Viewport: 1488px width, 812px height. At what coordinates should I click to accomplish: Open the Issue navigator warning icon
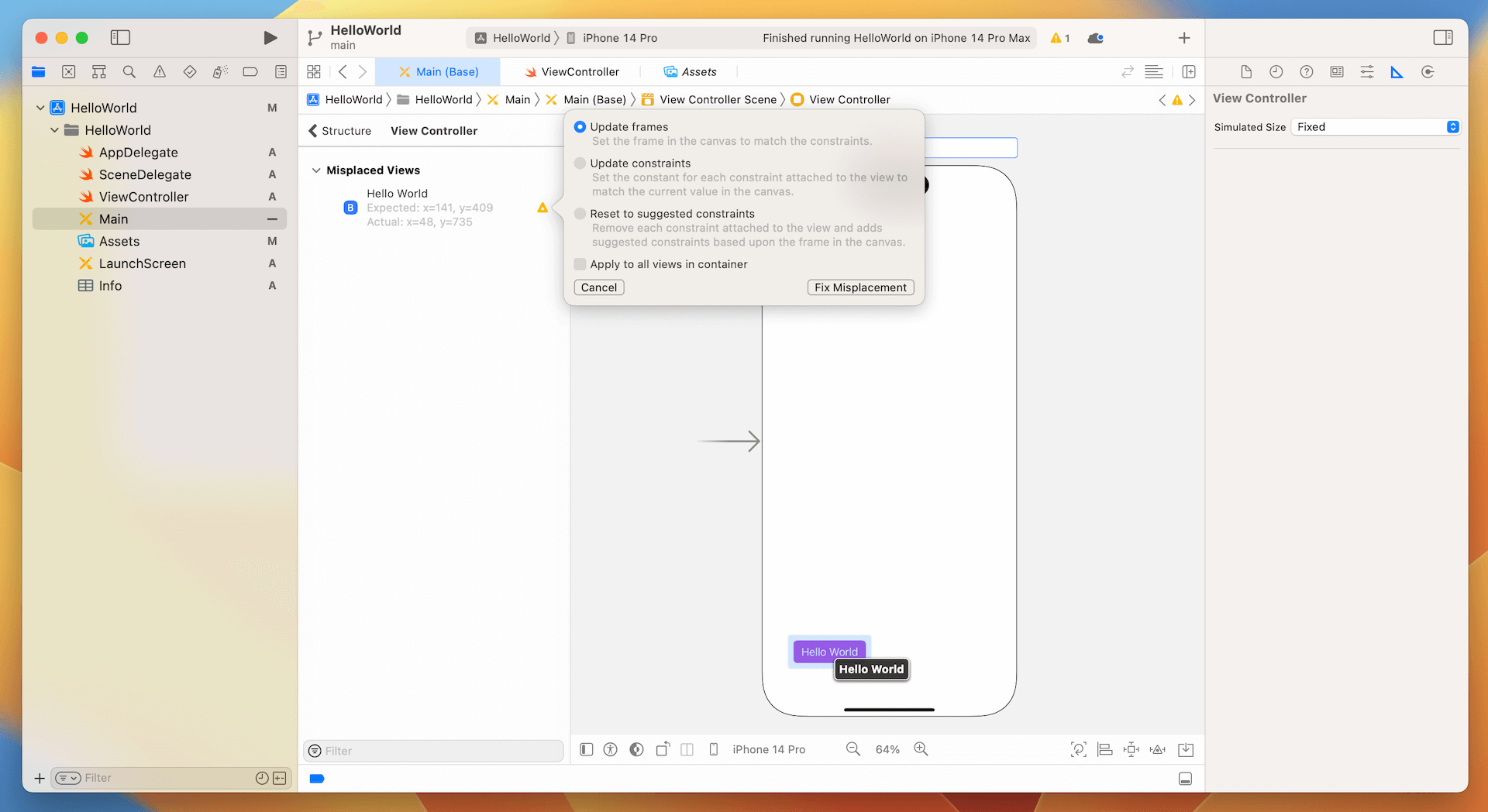[x=160, y=72]
